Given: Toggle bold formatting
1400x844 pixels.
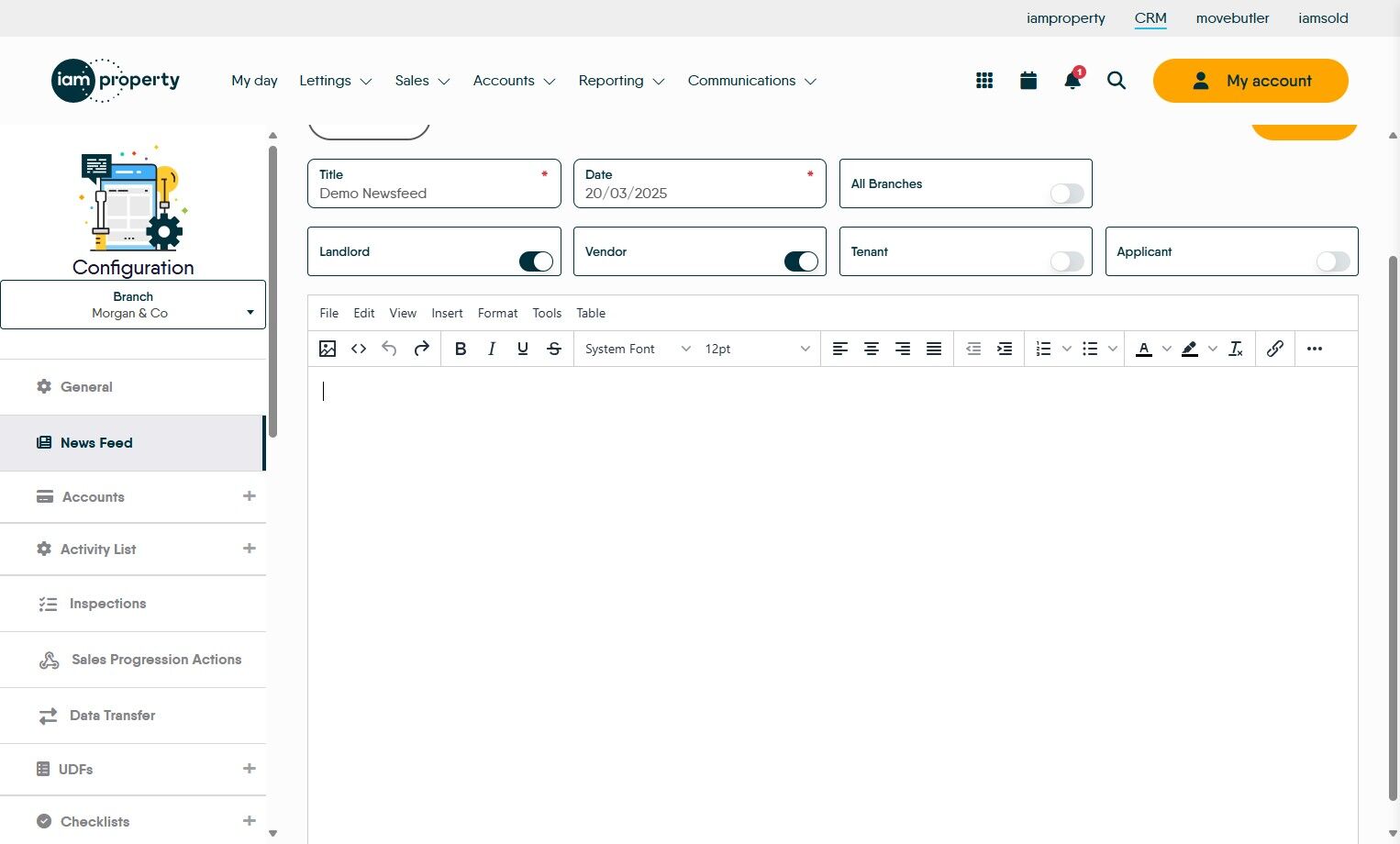Looking at the screenshot, I should [461, 349].
